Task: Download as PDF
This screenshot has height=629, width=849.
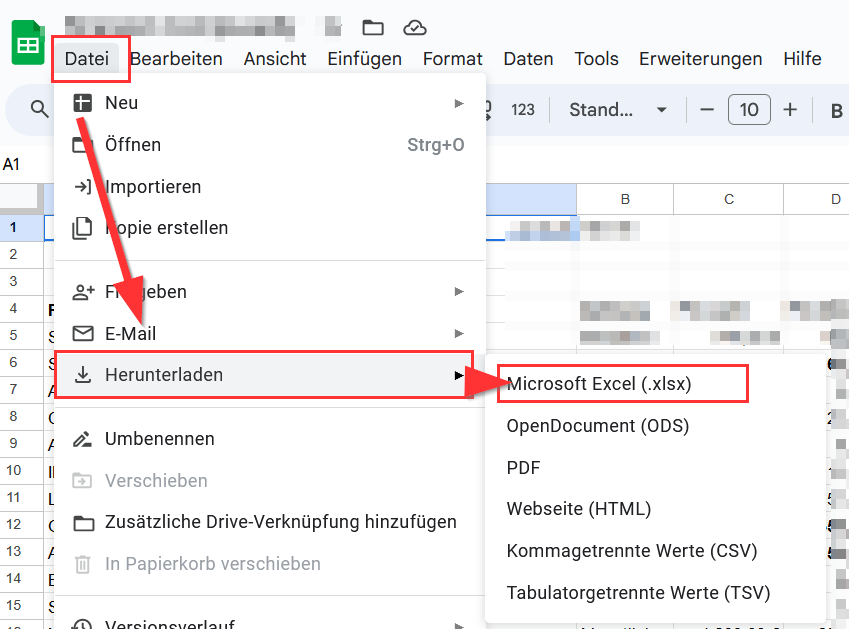Action: pos(524,467)
